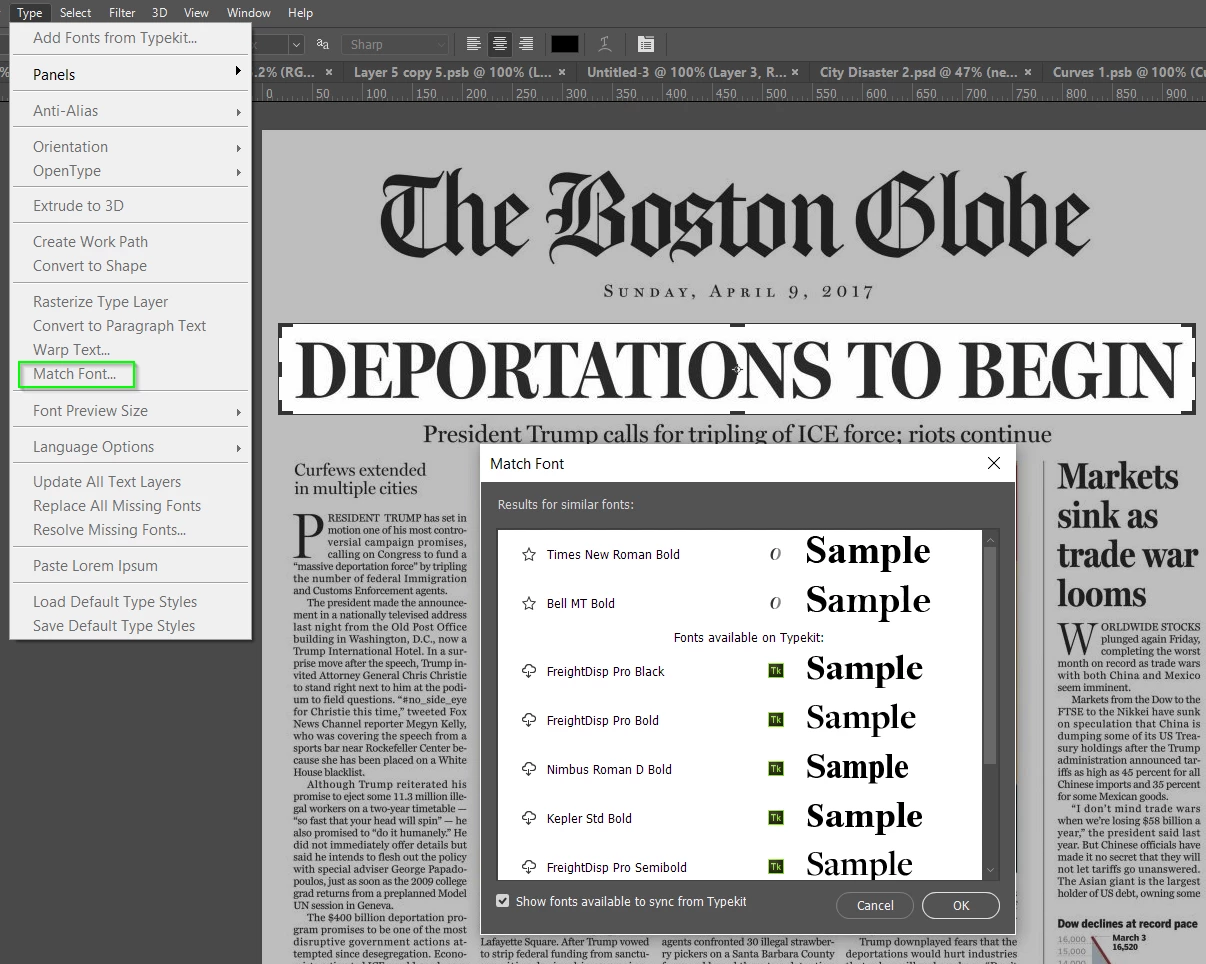
Task: Click OpenType icon beside Times New Roman Bold
Action: tap(775, 554)
